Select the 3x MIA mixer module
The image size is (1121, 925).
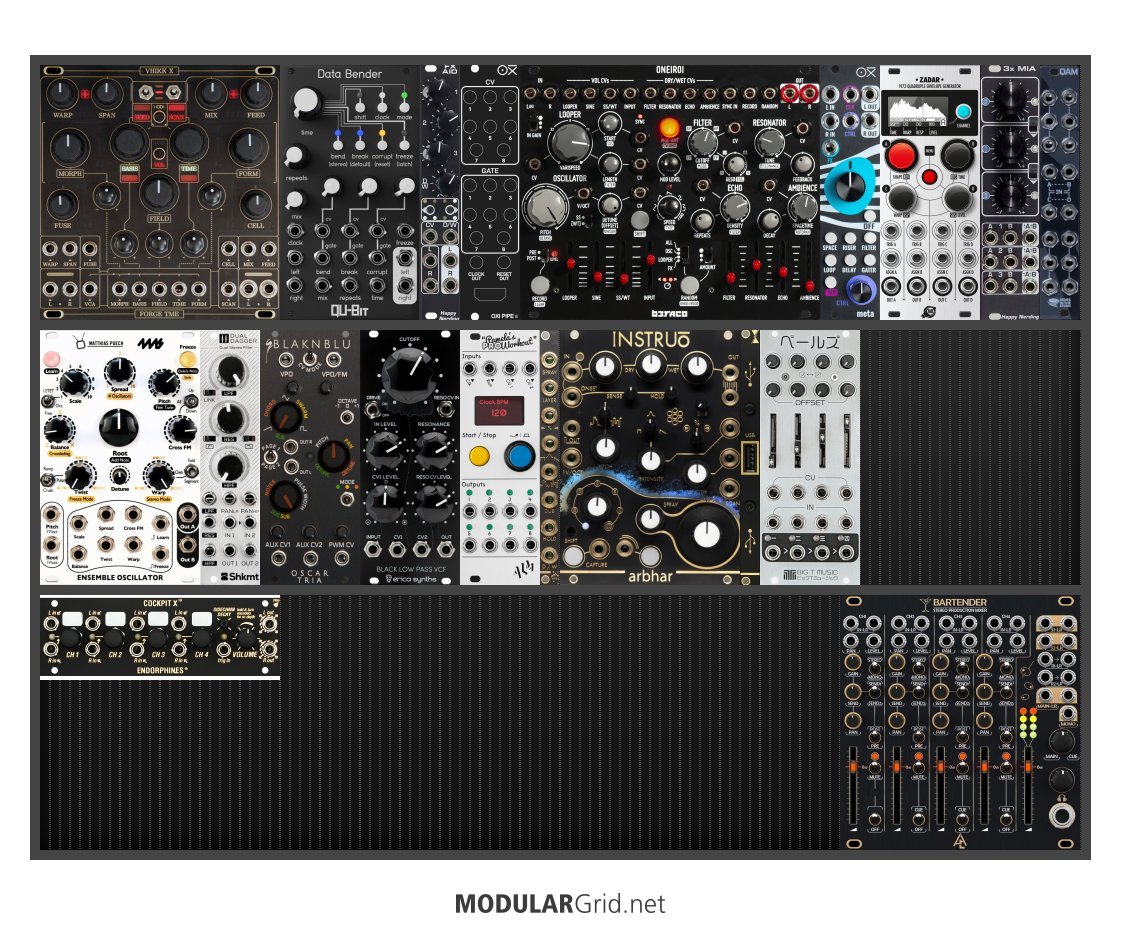click(x=1009, y=192)
